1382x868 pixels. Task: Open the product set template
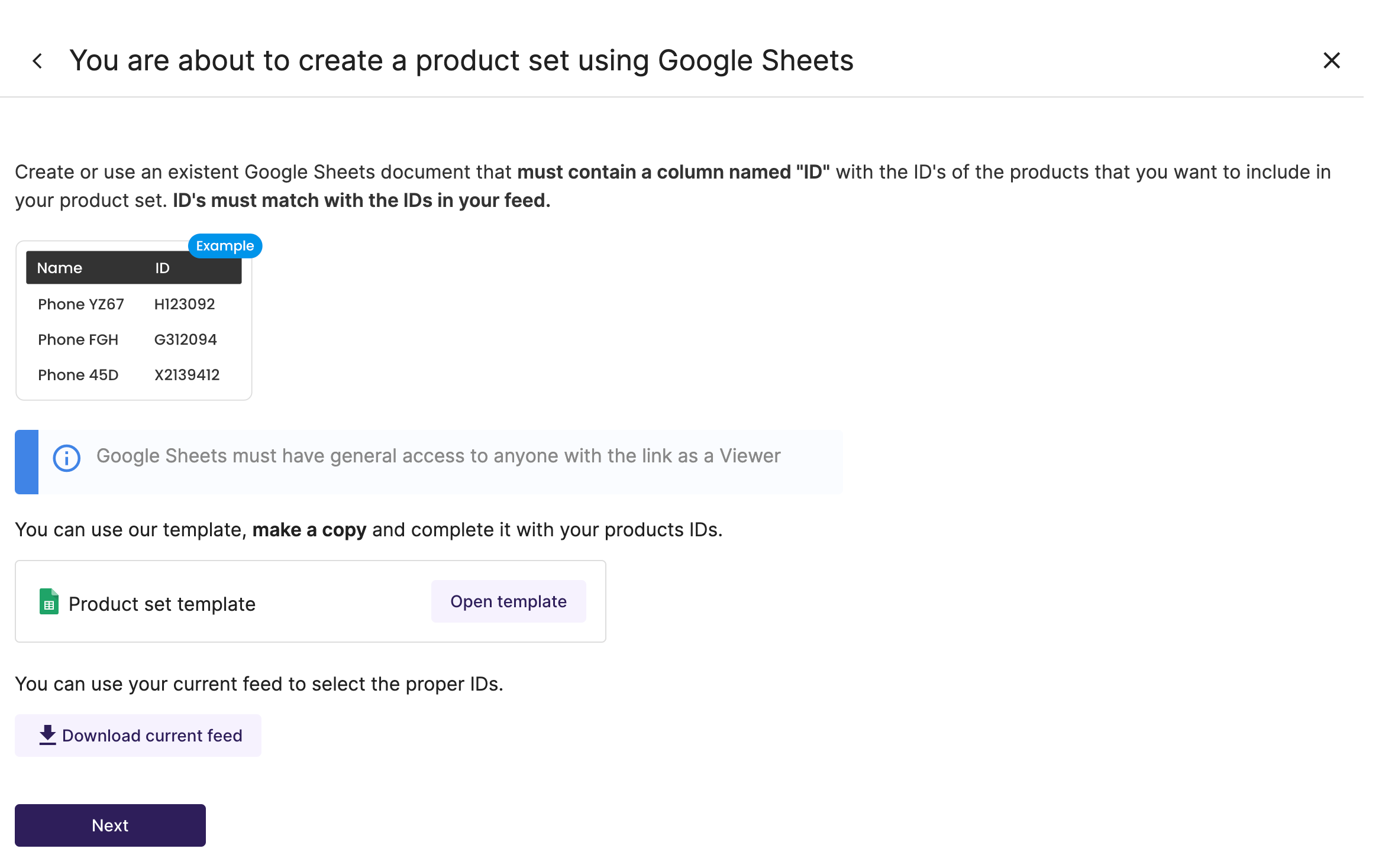(508, 601)
